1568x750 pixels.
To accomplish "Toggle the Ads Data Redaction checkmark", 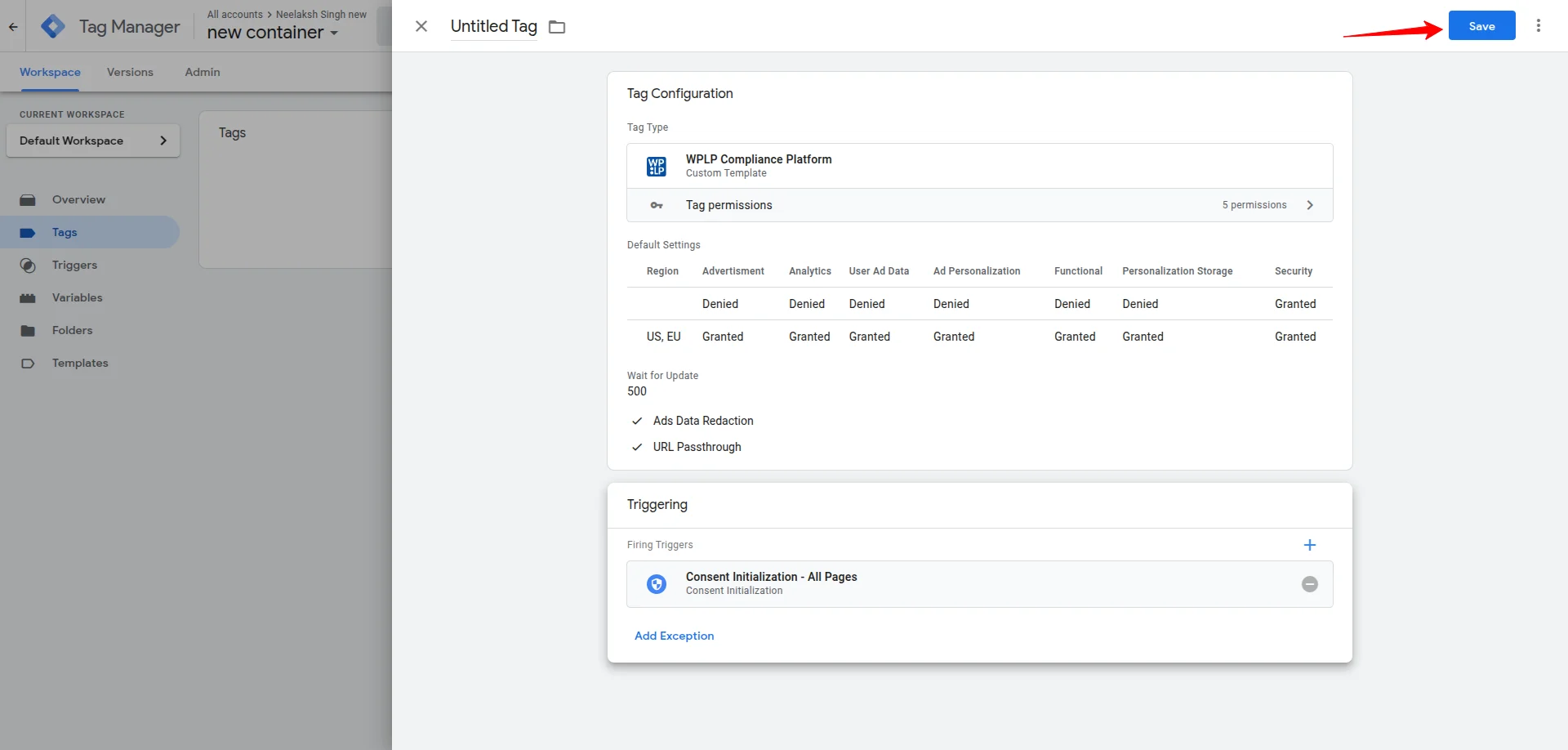I will coord(637,421).
